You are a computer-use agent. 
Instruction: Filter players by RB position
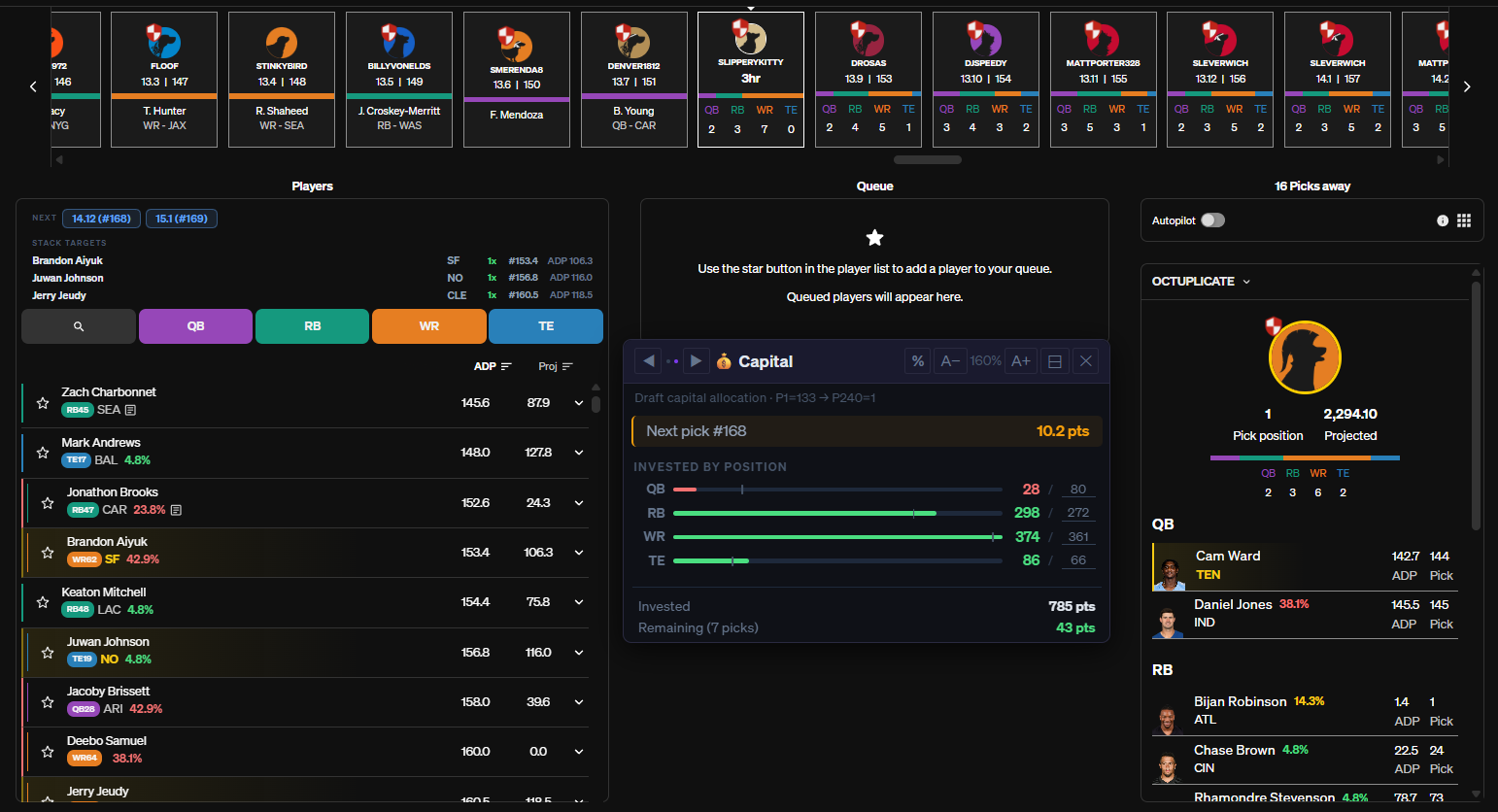[312, 326]
